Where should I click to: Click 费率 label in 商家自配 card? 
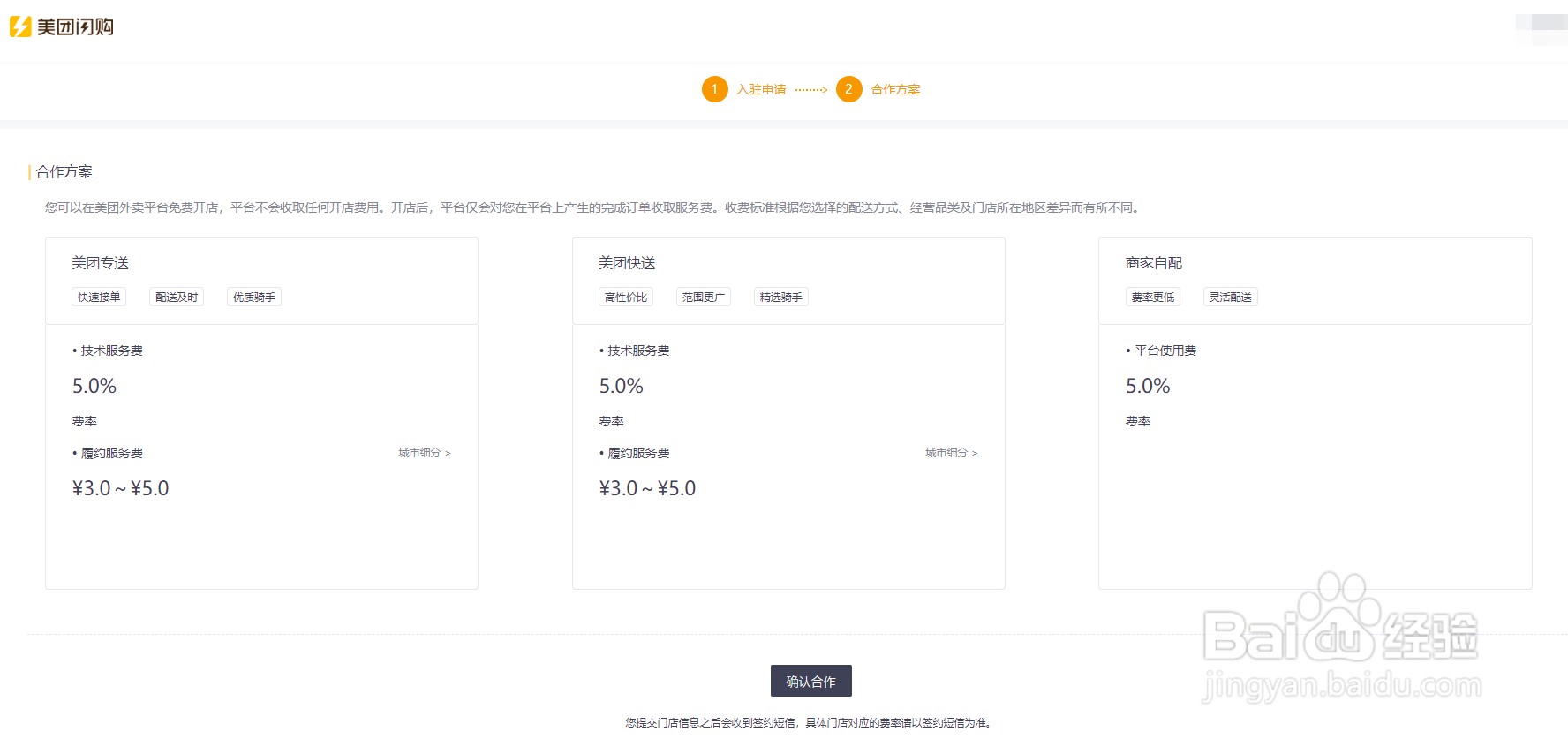pyautogui.click(x=1138, y=421)
